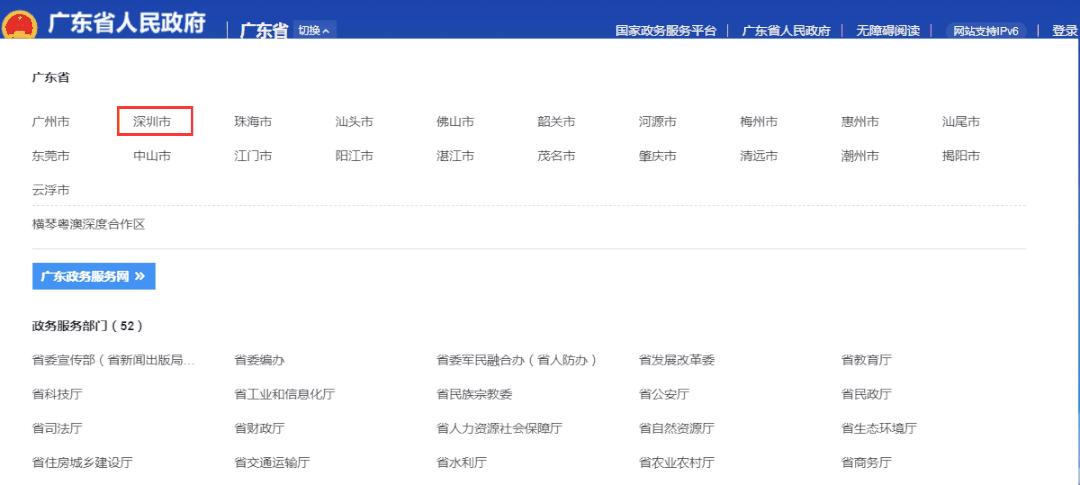Open 国家政务服务平台 link
This screenshot has height=485, width=1080.
pyautogui.click(x=665, y=31)
